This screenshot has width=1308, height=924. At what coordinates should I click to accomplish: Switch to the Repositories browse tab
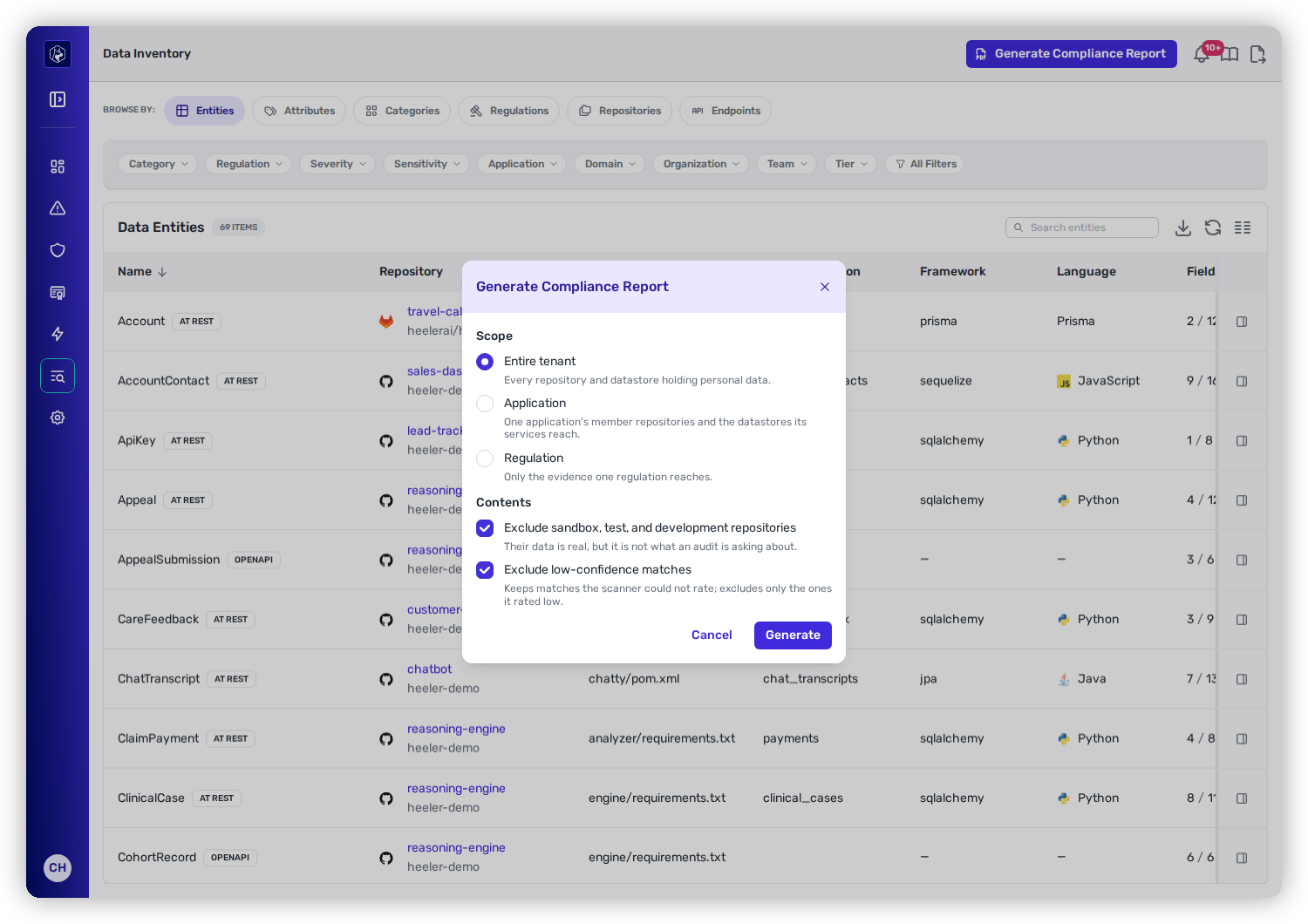[x=619, y=111]
